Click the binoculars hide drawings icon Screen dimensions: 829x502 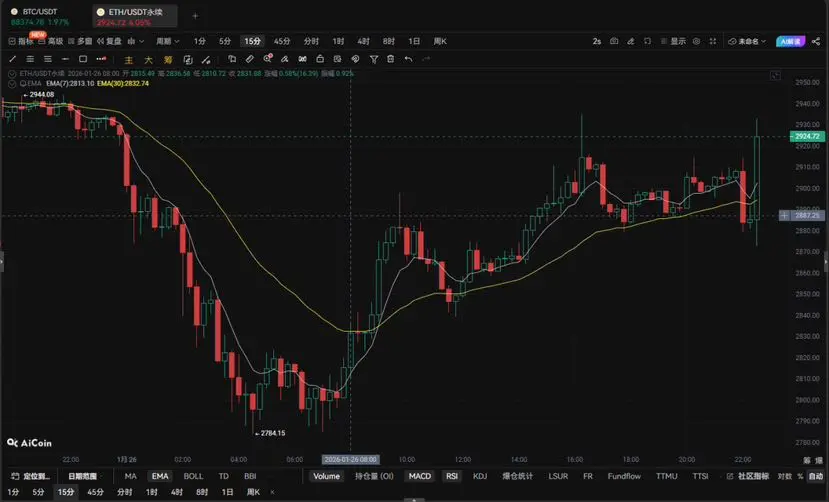(x=302, y=59)
